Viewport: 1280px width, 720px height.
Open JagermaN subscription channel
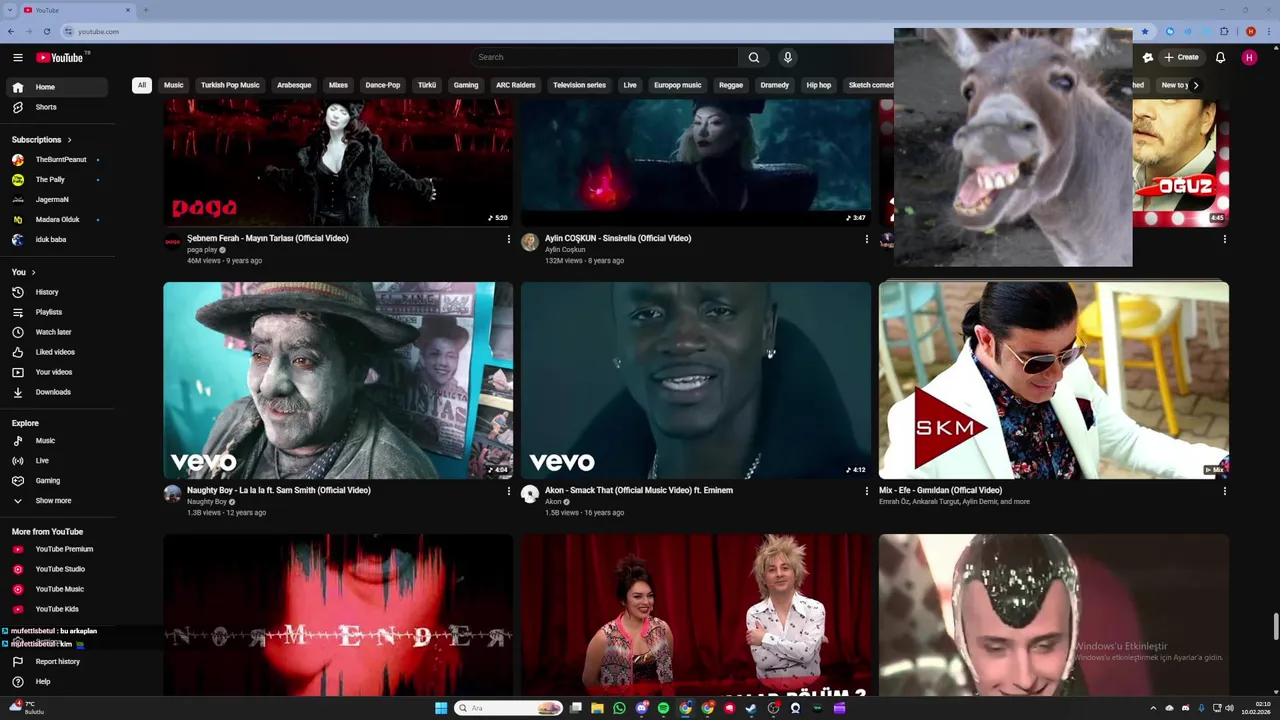[x=58, y=200]
